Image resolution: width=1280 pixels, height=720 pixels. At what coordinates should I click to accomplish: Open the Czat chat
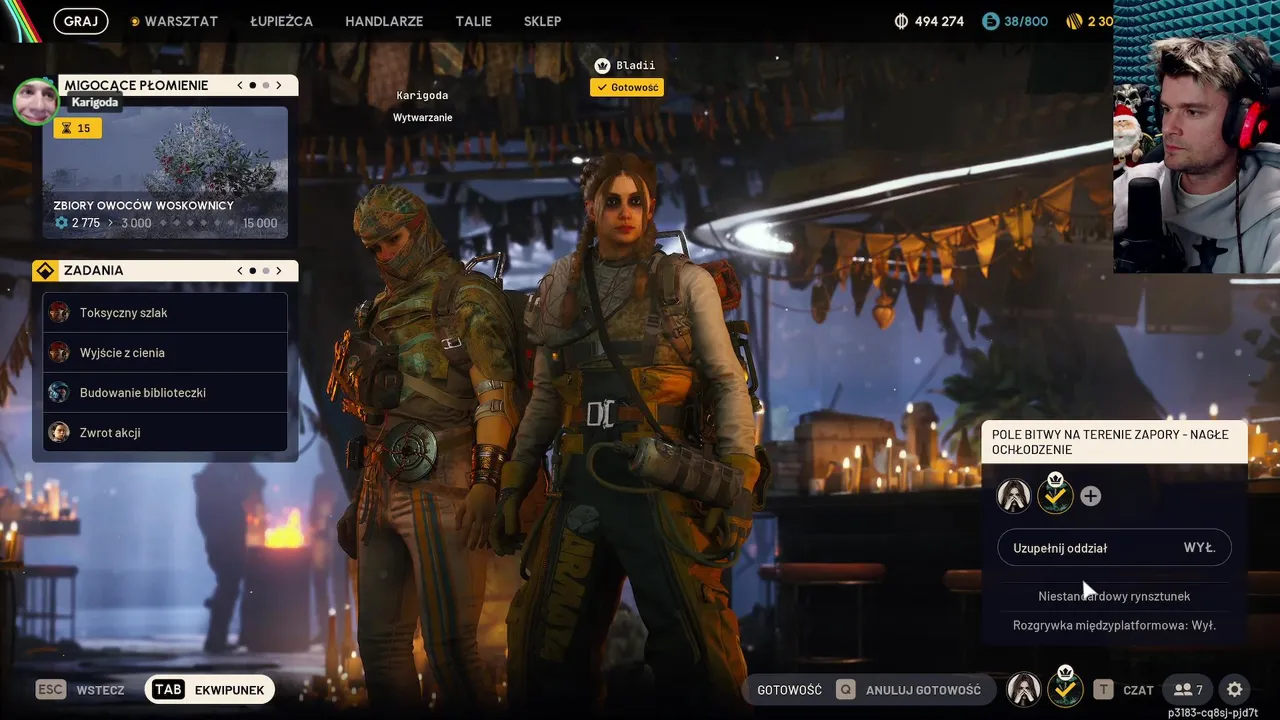(x=1138, y=690)
